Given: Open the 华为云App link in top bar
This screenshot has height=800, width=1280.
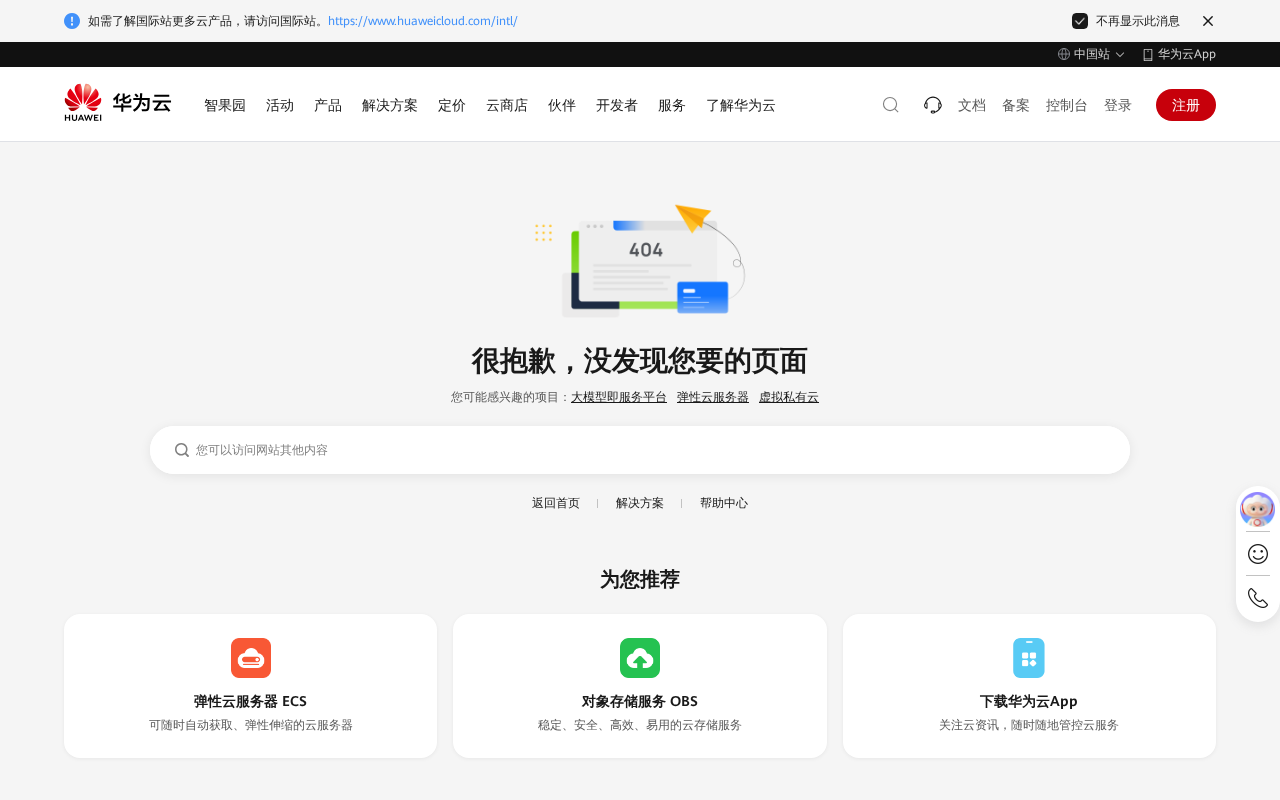Looking at the screenshot, I should pyautogui.click(x=1187, y=54).
